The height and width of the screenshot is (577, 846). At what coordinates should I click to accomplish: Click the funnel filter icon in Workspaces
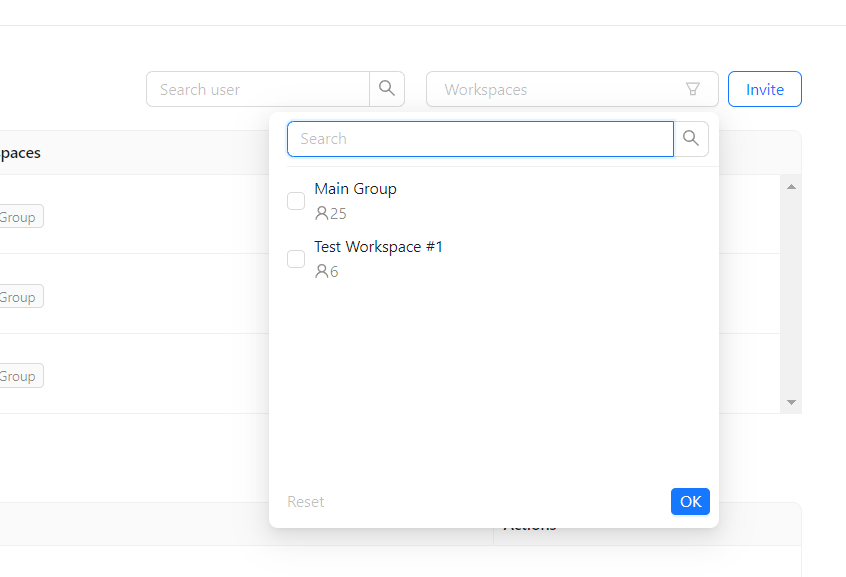693,89
